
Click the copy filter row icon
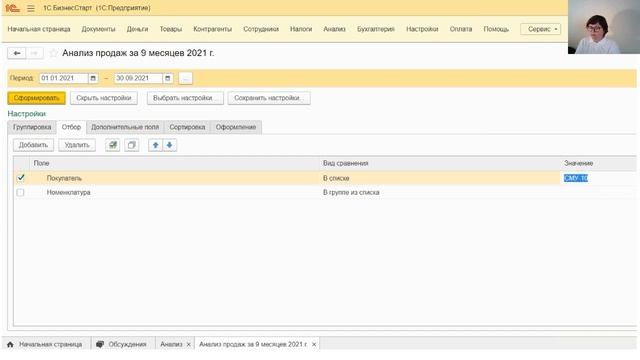tap(131, 145)
